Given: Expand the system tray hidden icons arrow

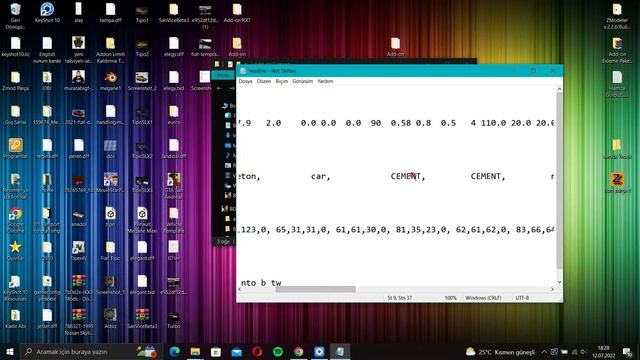Looking at the screenshot, I should coord(544,352).
